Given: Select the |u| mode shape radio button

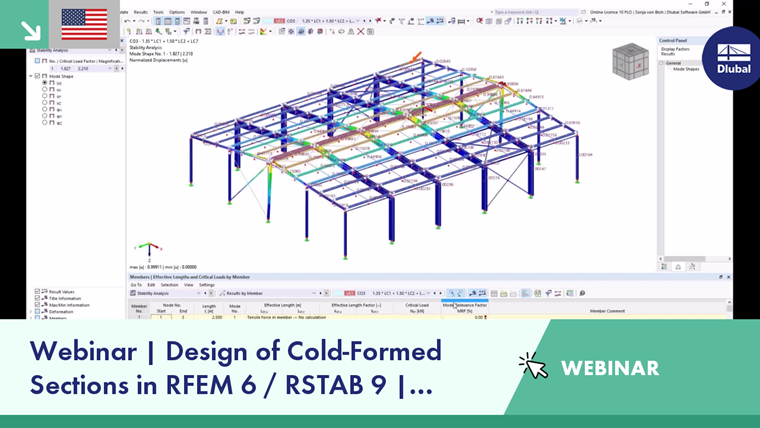Looking at the screenshot, I should point(45,83).
